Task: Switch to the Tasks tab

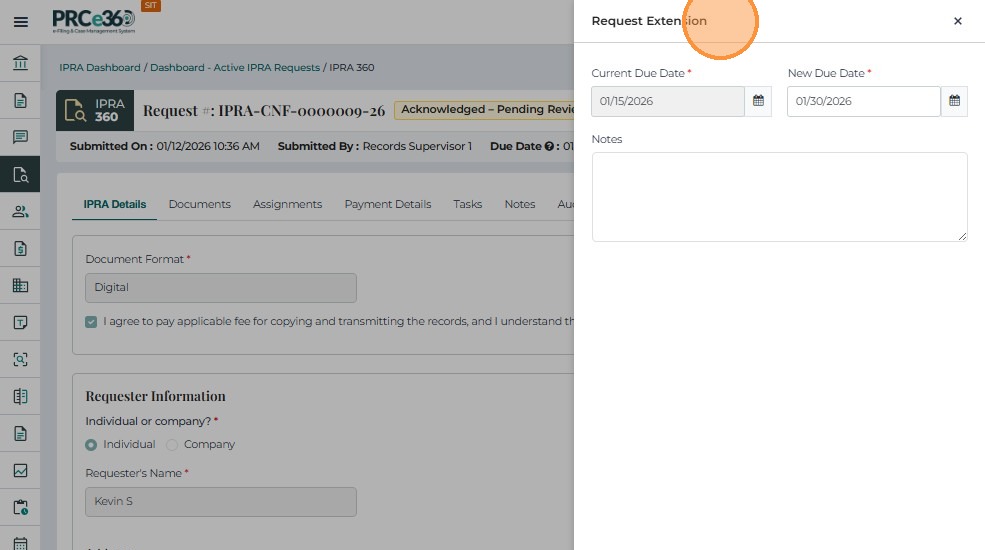Action: click(x=467, y=204)
